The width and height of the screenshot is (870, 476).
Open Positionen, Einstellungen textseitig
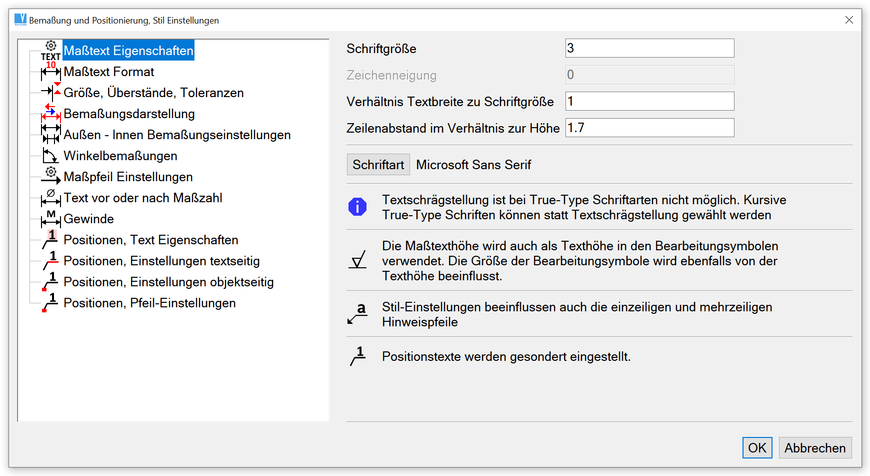161,261
